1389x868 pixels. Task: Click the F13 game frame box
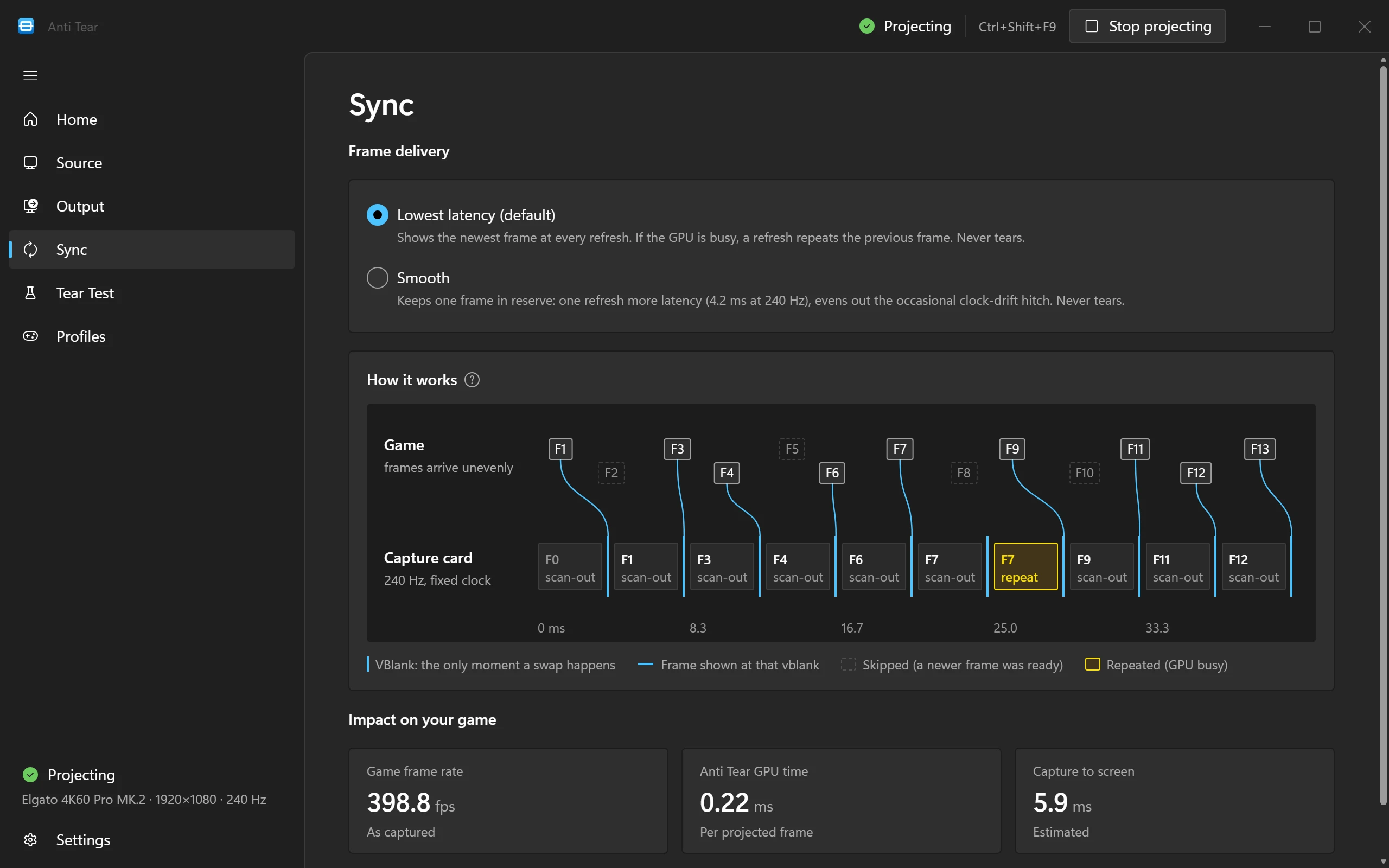(x=1259, y=449)
